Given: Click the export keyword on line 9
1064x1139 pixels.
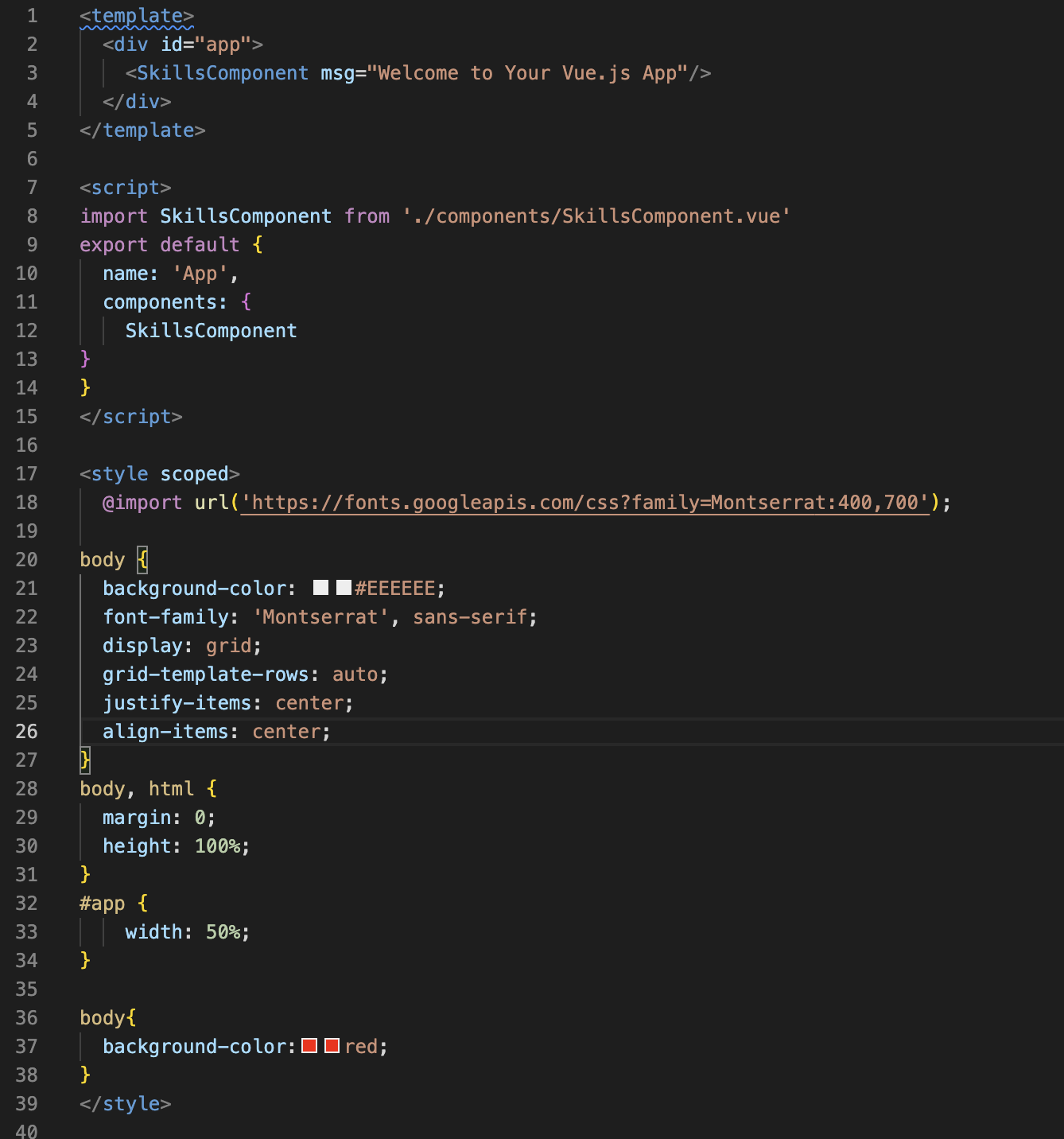Looking at the screenshot, I should 114,245.
